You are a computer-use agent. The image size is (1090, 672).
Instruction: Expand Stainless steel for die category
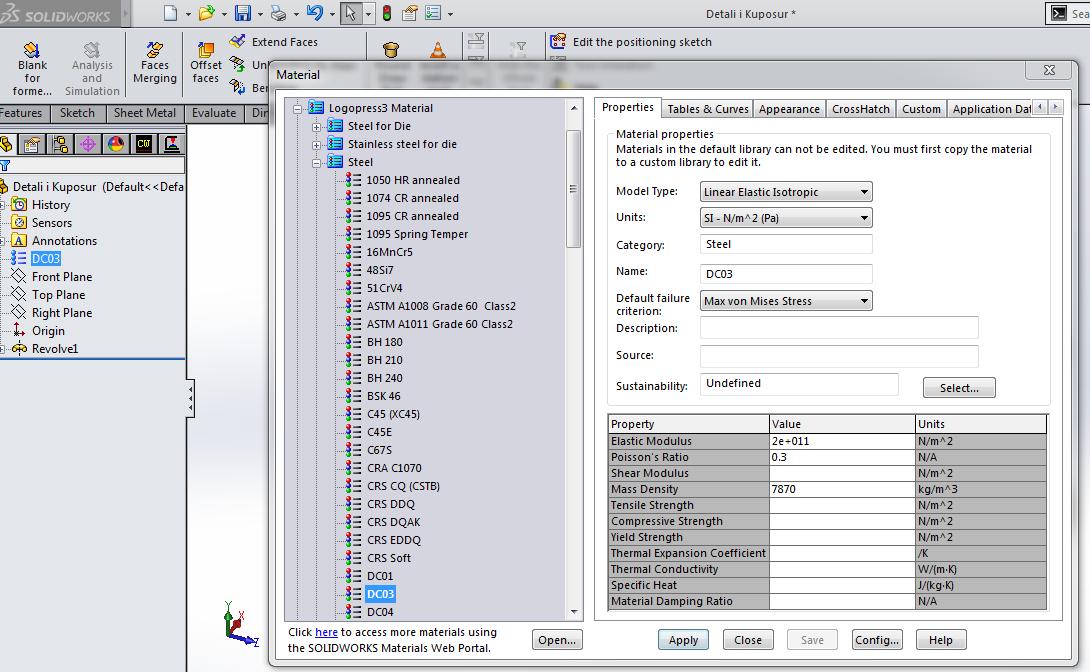pos(316,145)
